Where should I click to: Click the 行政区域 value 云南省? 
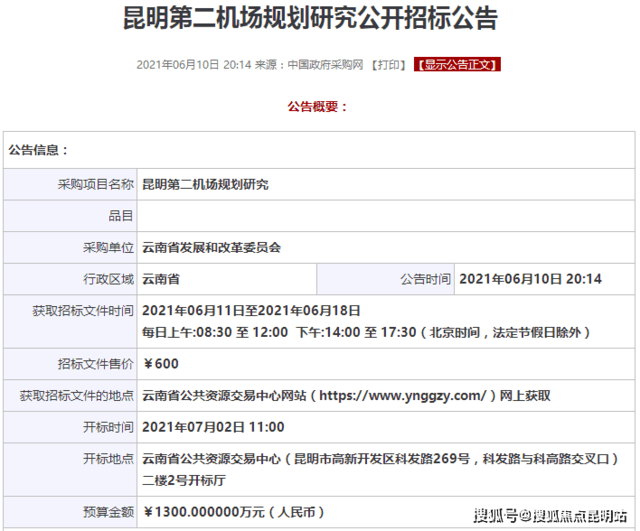[161, 279]
